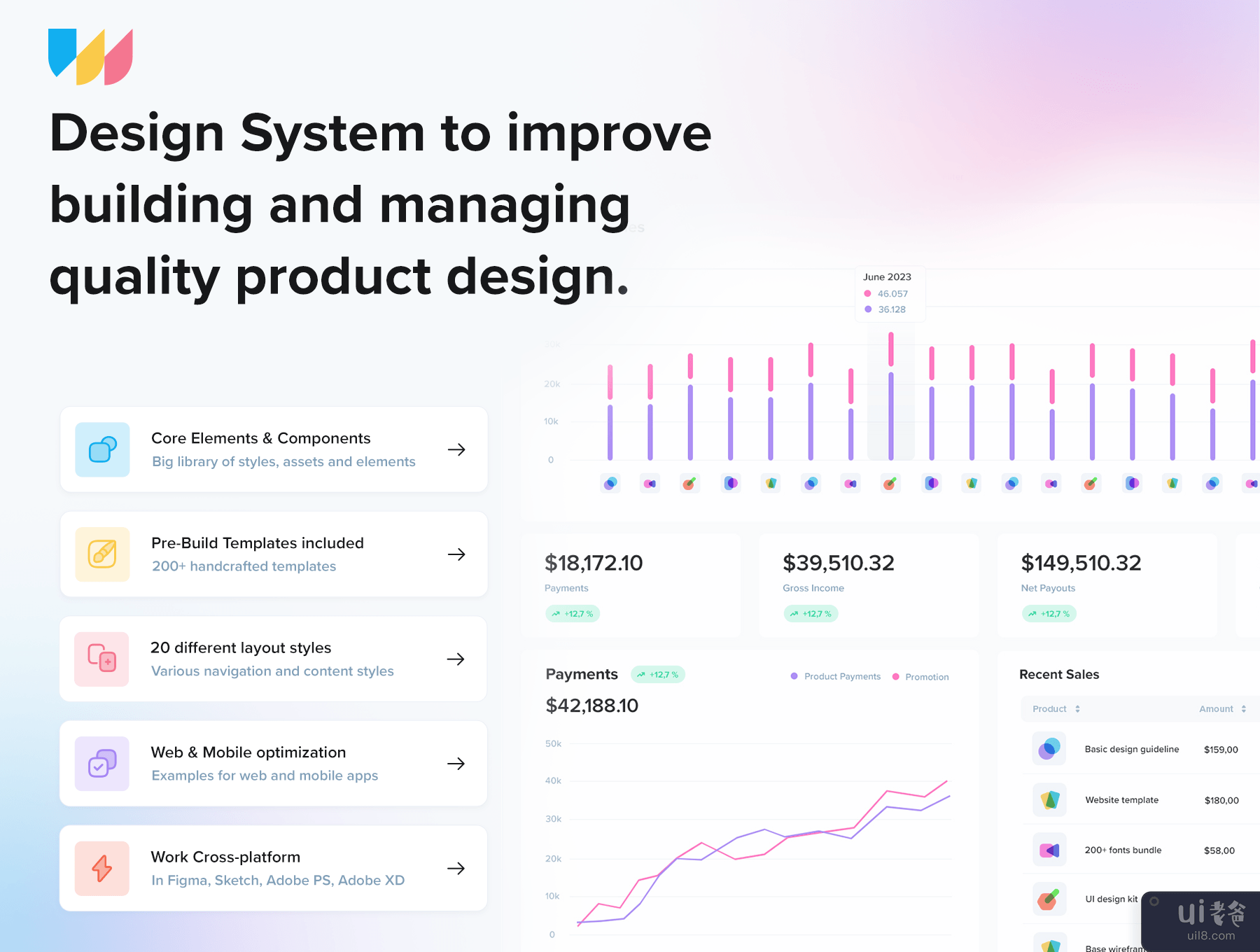This screenshot has width=1260, height=952.
Task: Open arrow on Core Elements & Components card
Action: [x=456, y=449]
